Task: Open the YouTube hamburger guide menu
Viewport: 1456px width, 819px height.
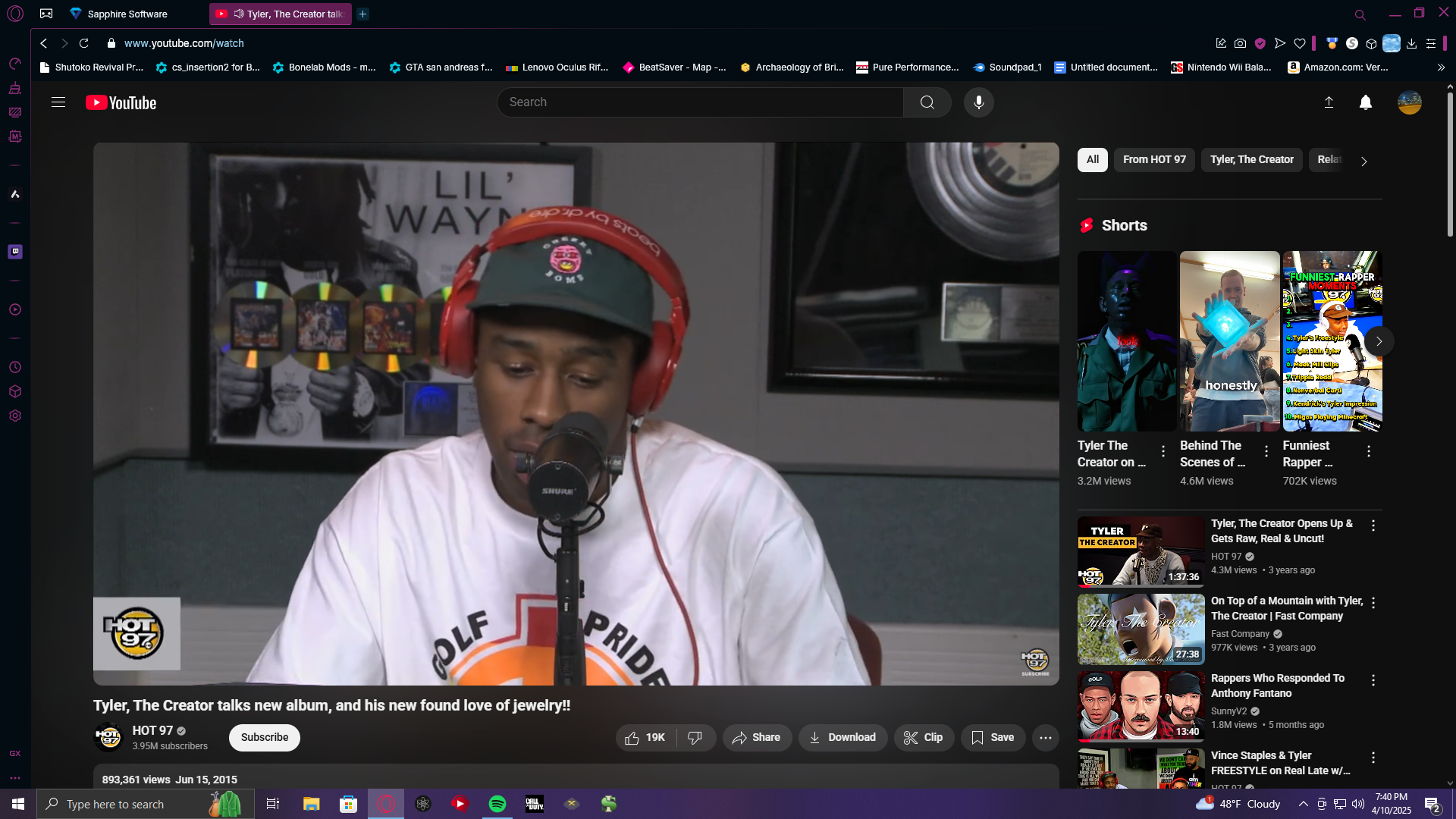Action: [58, 102]
